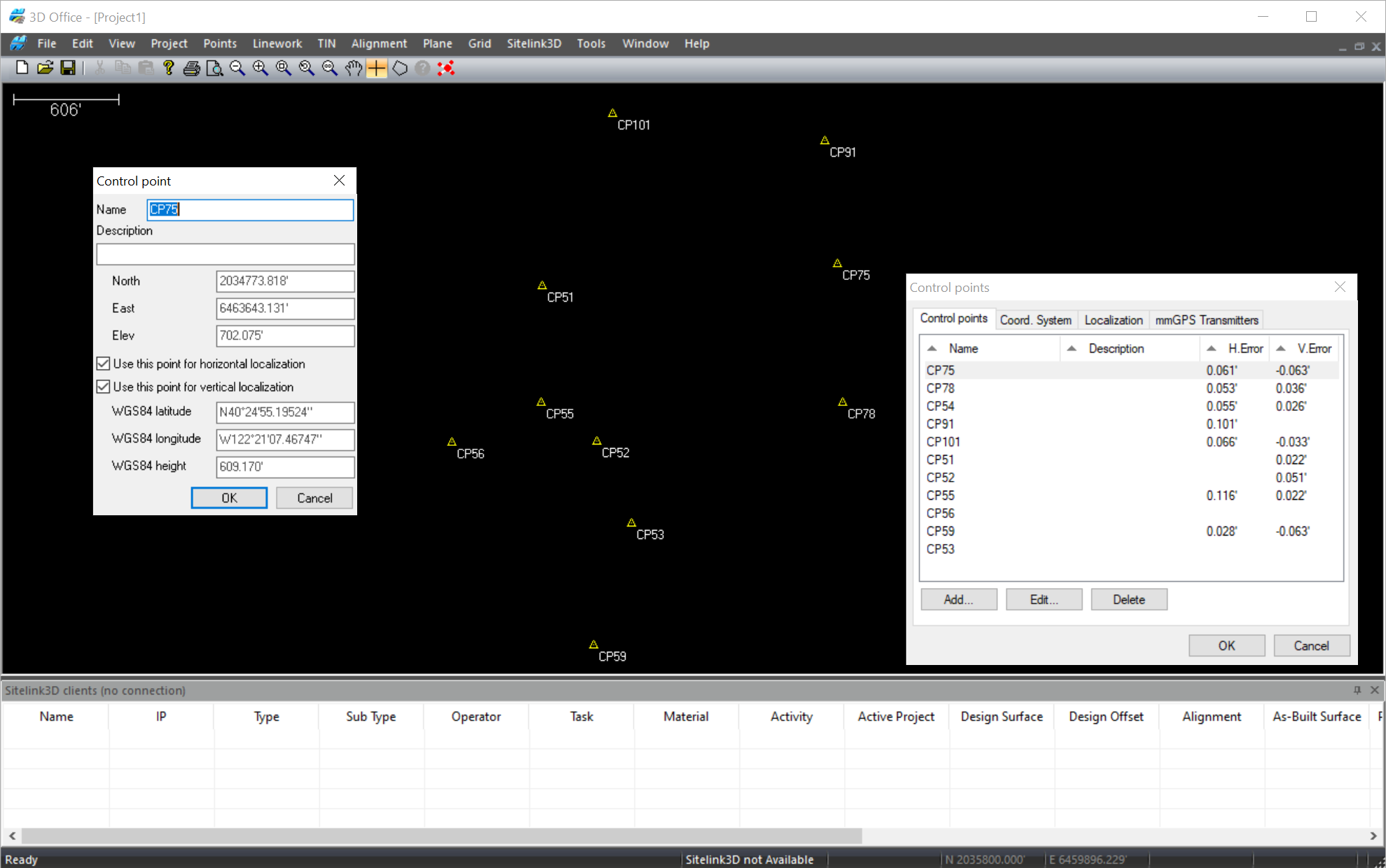Switch to the mmGPS Transmitters tab

(x=1206, y=320)
